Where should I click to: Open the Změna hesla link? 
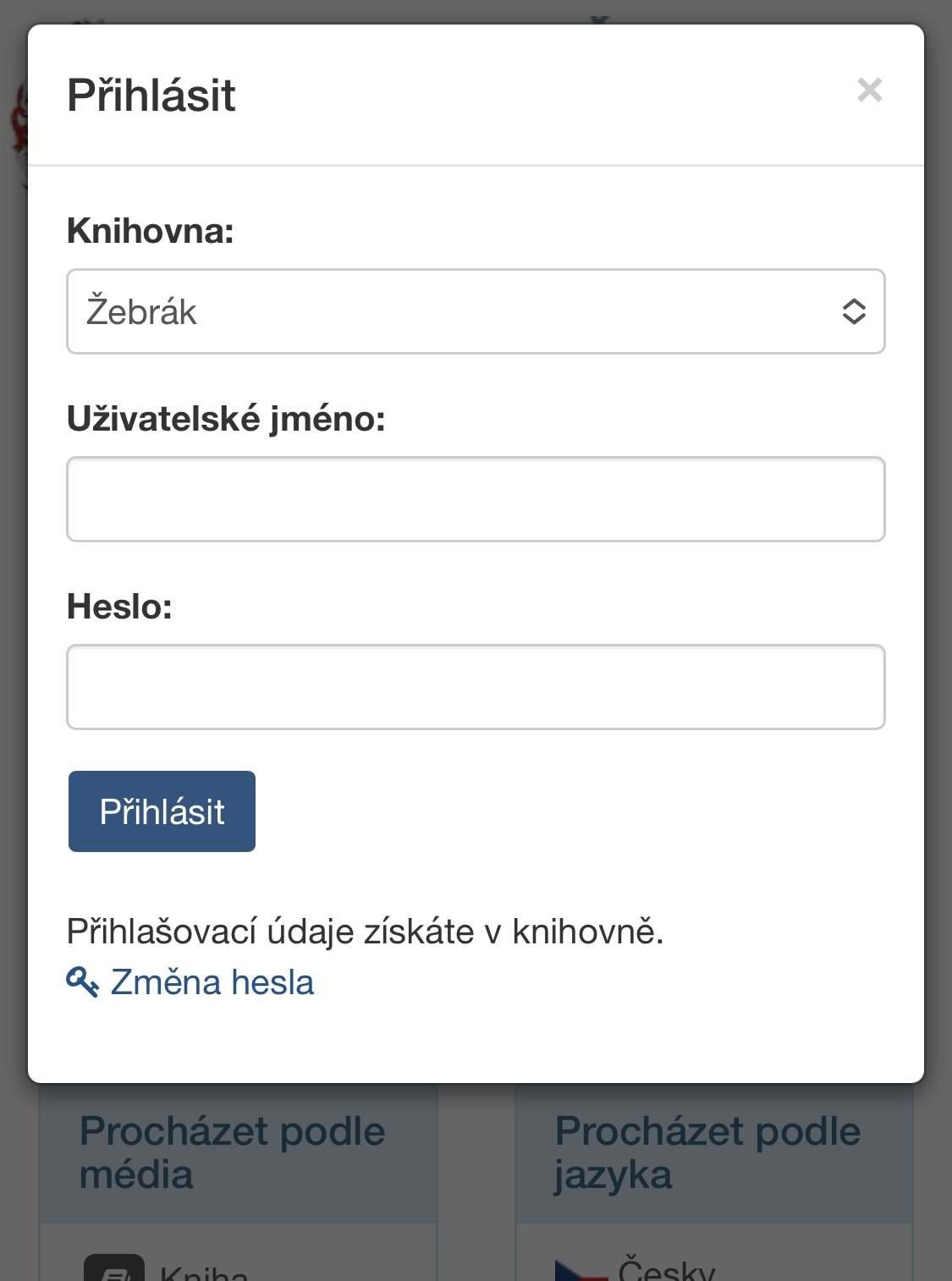pyautogui.click(x=212, y=982)
